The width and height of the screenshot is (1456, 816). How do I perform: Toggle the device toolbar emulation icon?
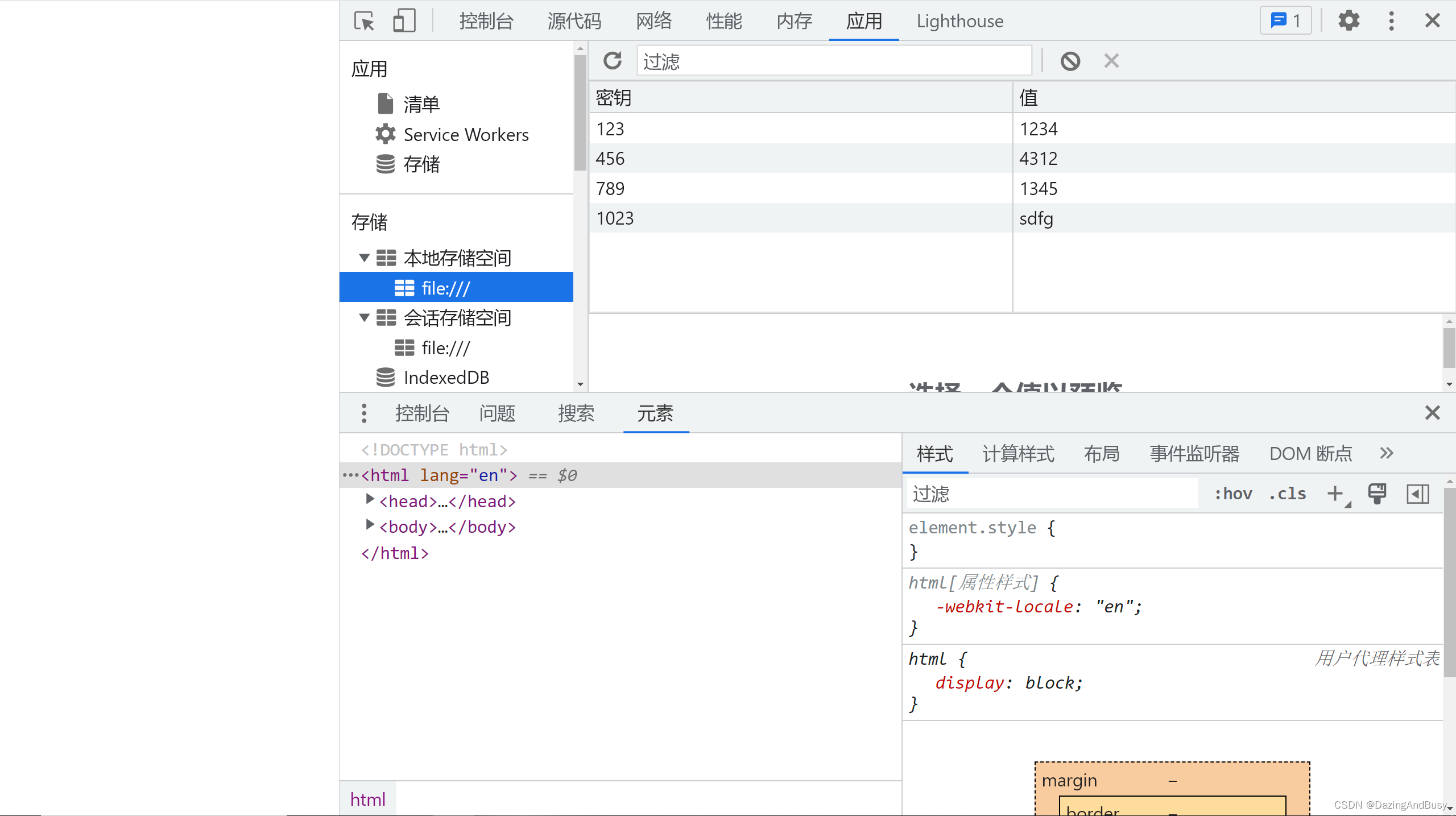tap(404, 20)
